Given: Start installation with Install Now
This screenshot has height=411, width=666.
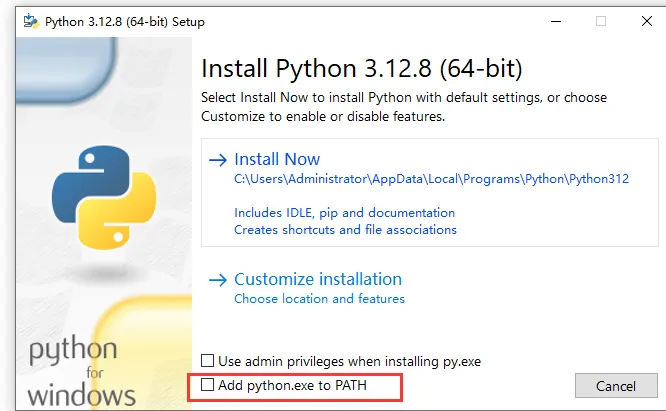Looking at the screenshot, I should [277, 159].
